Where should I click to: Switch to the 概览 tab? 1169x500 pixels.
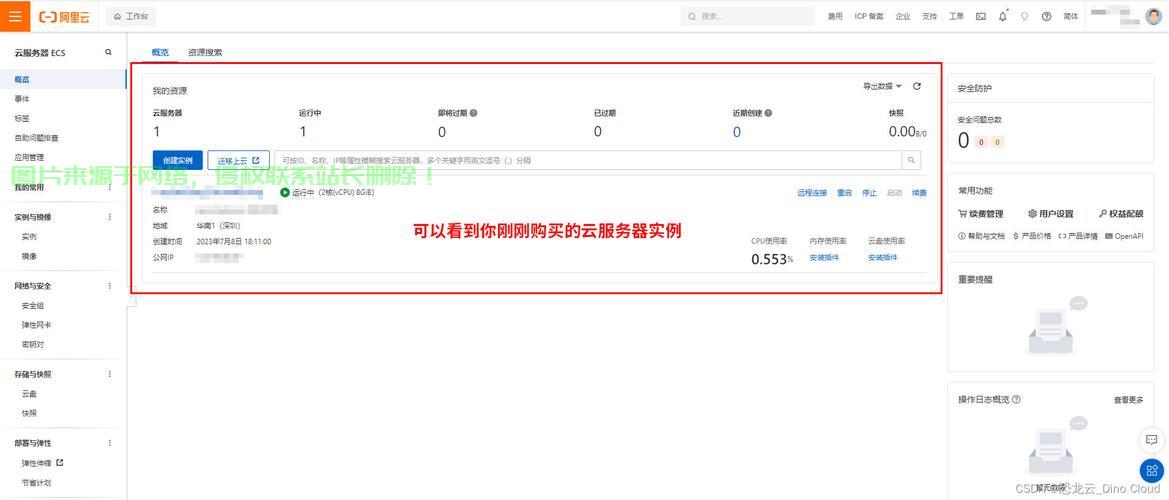click(x=160, y=52)
